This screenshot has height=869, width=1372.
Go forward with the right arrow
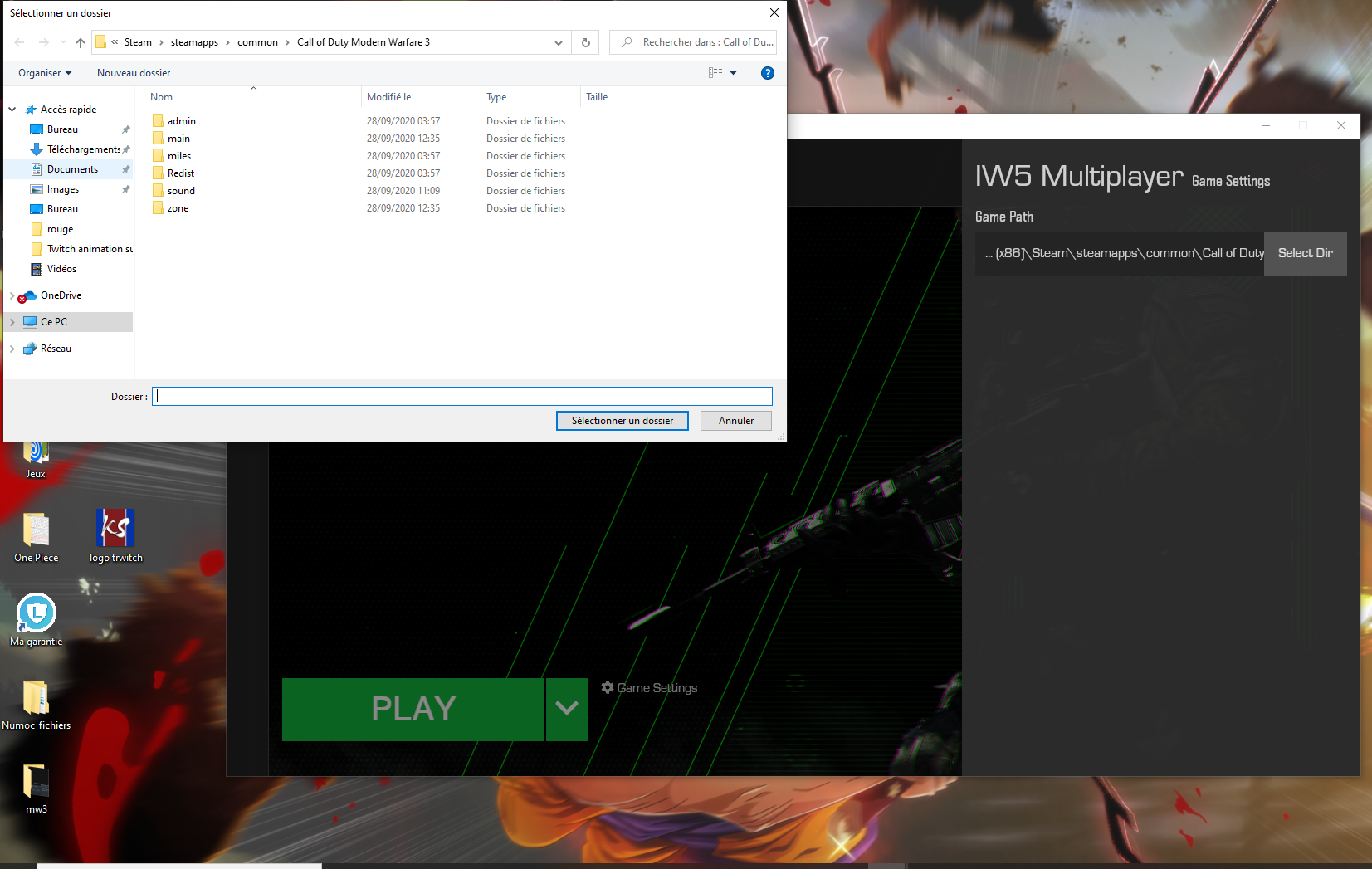tap(43, 42)
